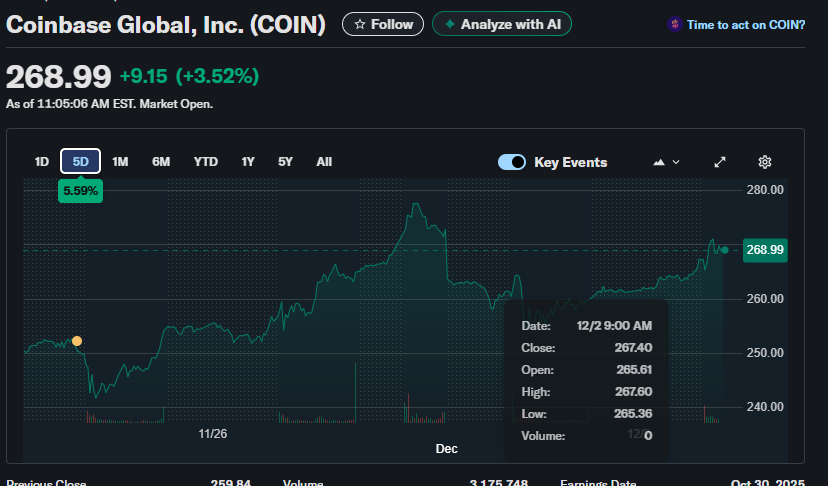Expand chart to full screen

pyautogui.click(x=720, y=162)
